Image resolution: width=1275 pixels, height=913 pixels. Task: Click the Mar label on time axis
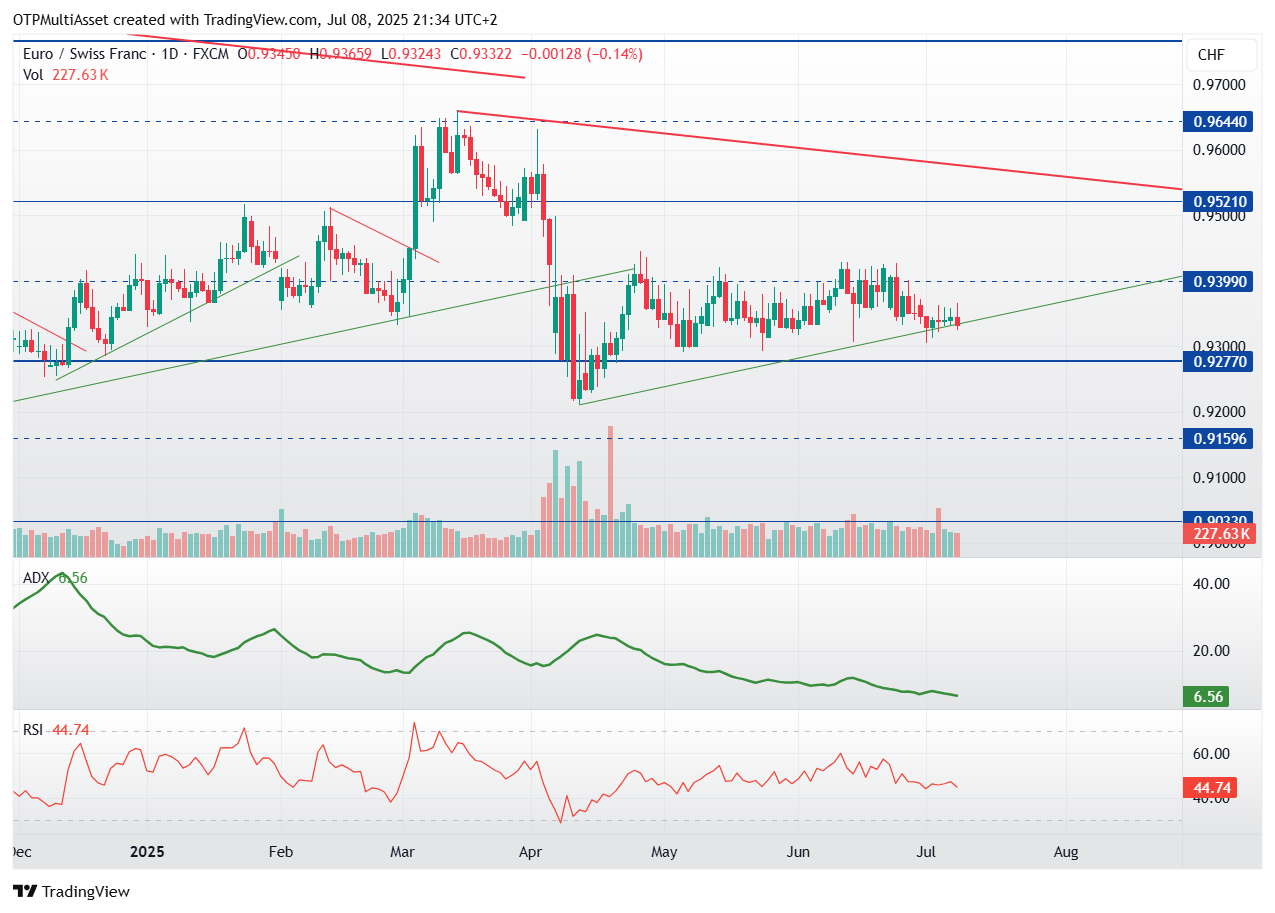pyautogui.click(x=403, y=853)
